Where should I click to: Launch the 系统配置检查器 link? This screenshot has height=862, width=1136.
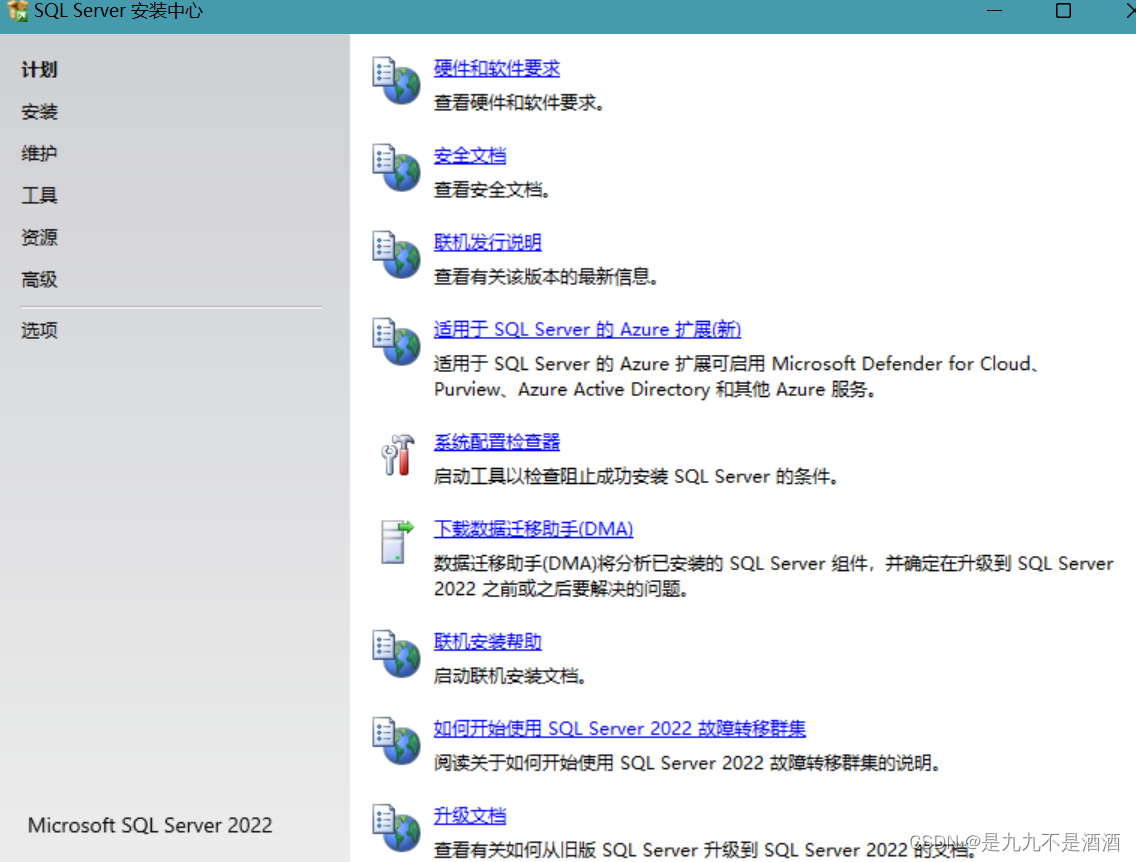tap(497, 442)
